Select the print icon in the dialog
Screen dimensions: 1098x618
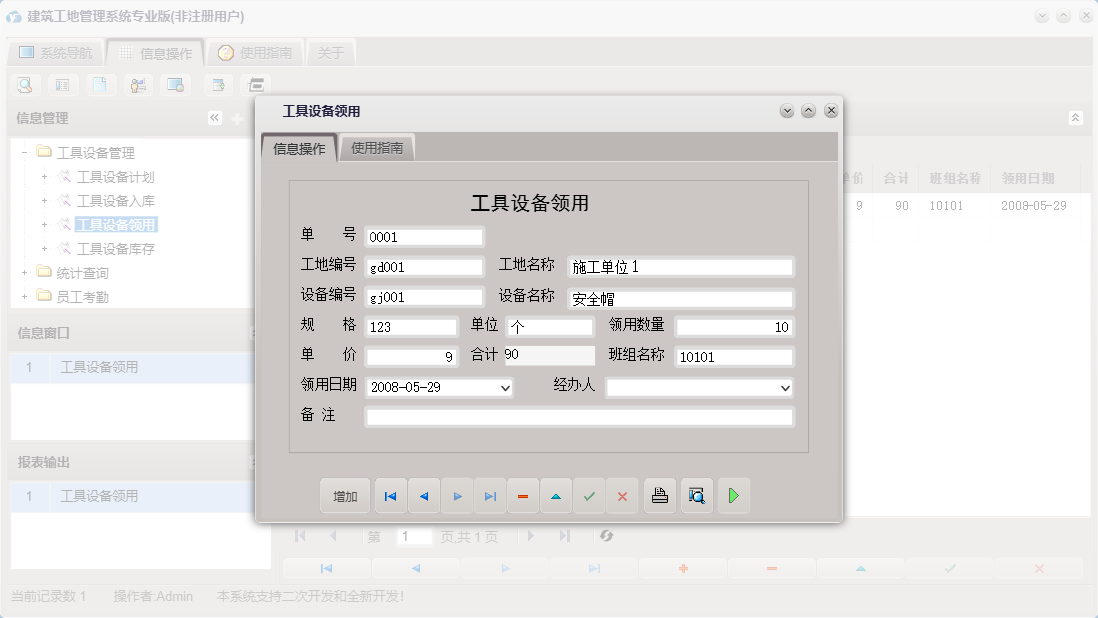[659, 495]
